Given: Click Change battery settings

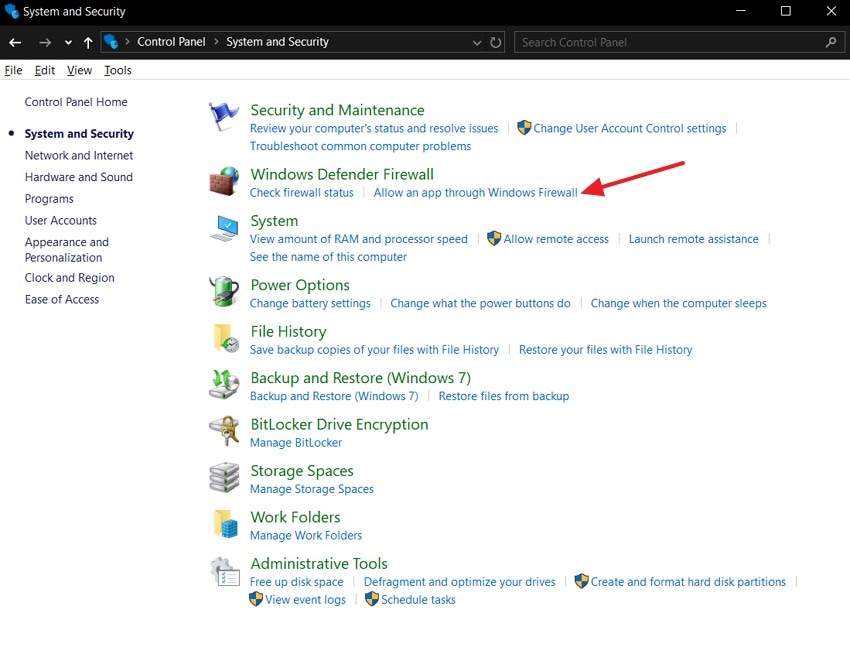Looking at the screenshot, I should (x=310, y=303).
